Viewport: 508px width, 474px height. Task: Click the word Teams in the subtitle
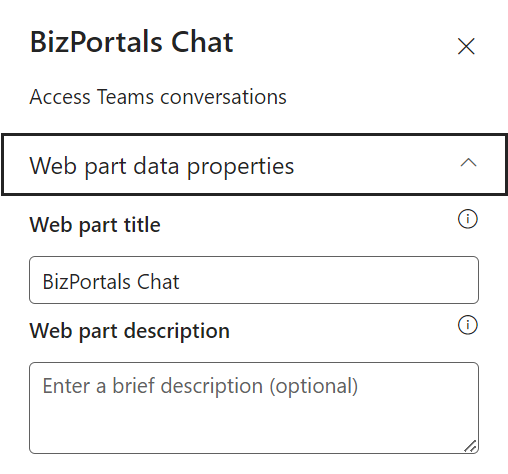(x=126, y=97)
